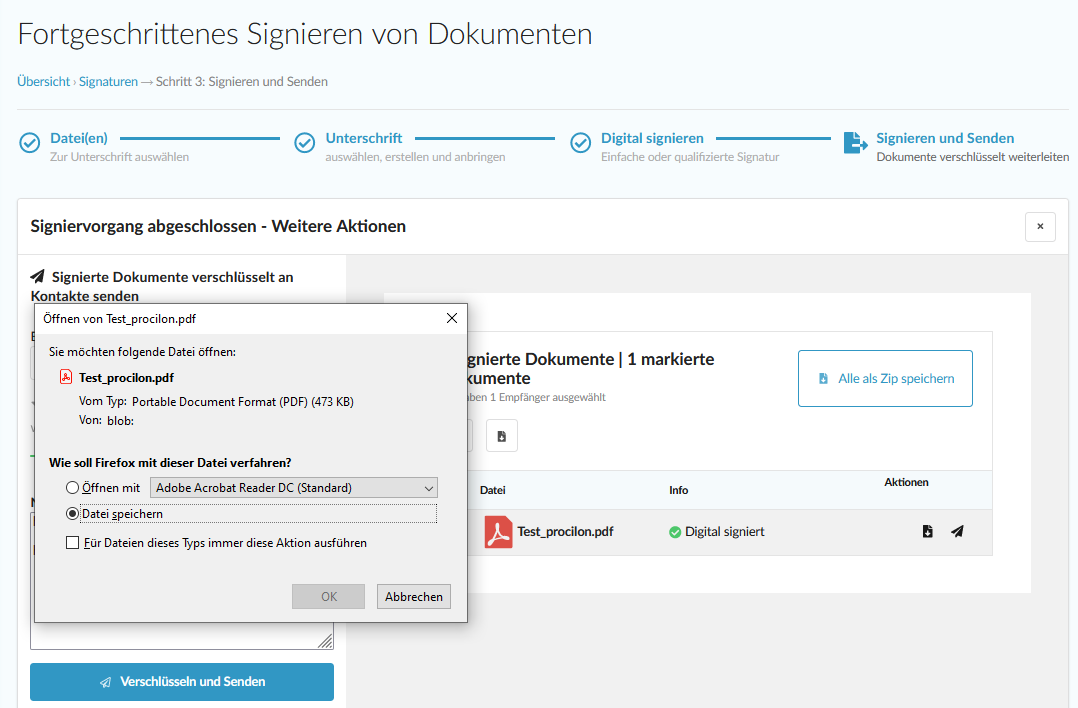This screenshot has height=708, width=1078.
Task: Close the 'Signiervorgang abgeschlossen' panel with ×
Action: click(1039, 227)
